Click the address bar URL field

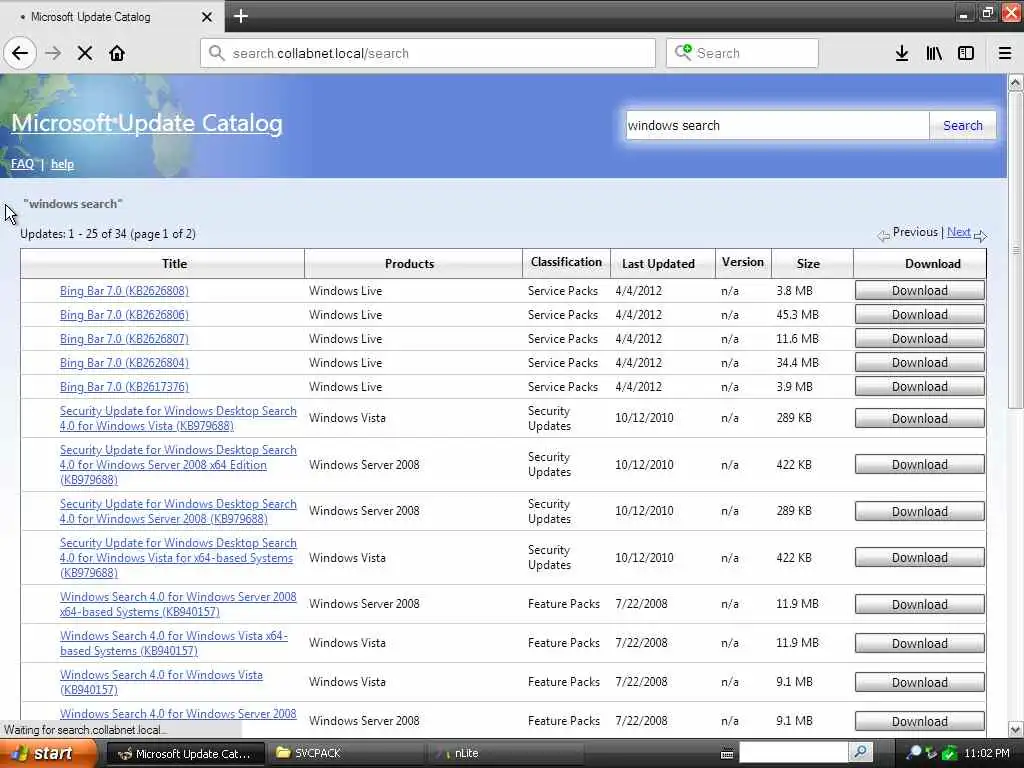click(x=428, y=53)
